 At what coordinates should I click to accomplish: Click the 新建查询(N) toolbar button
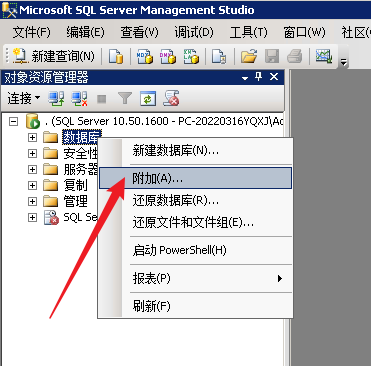click(53, 56)
